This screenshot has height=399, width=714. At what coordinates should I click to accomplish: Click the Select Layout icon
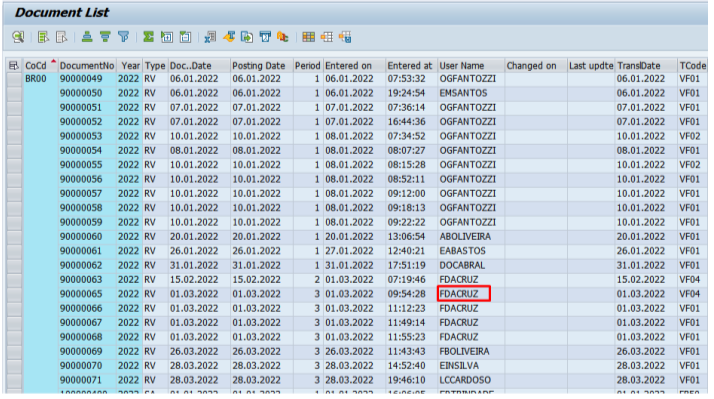click(x=326, y=37)
